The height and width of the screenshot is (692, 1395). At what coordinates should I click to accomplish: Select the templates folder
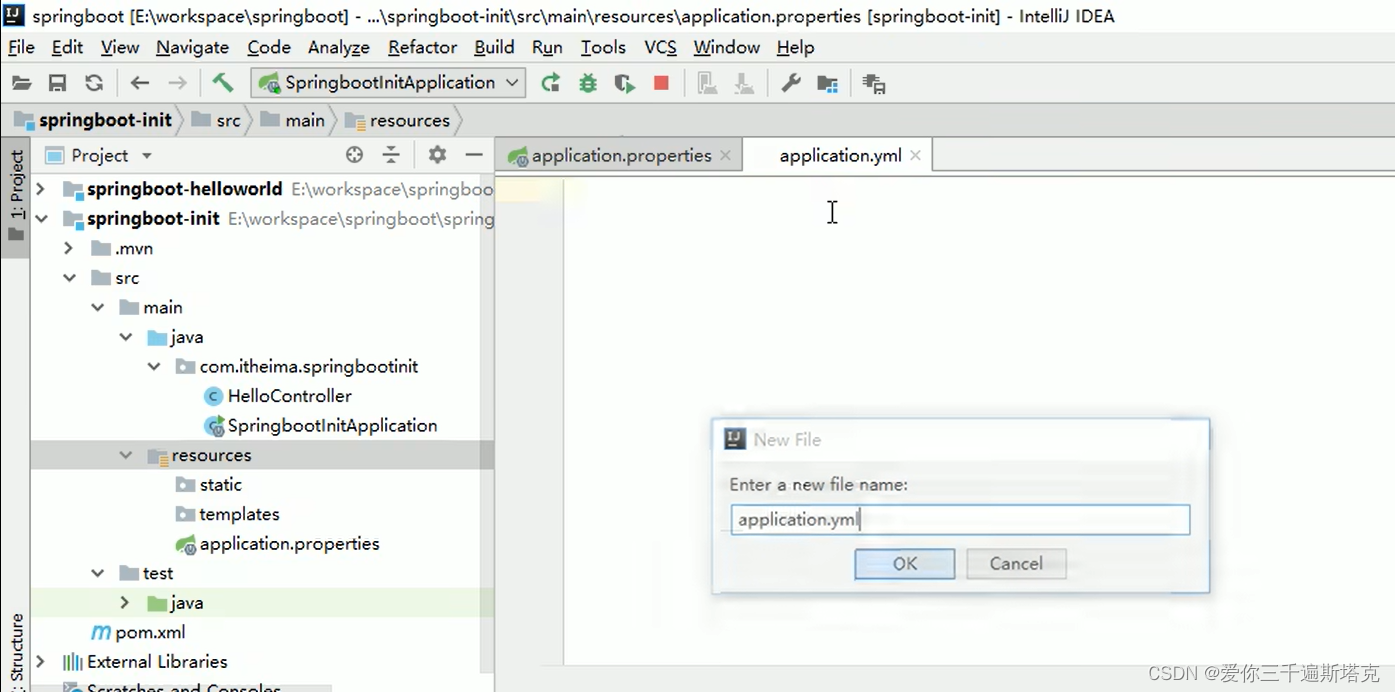[228, 514]
